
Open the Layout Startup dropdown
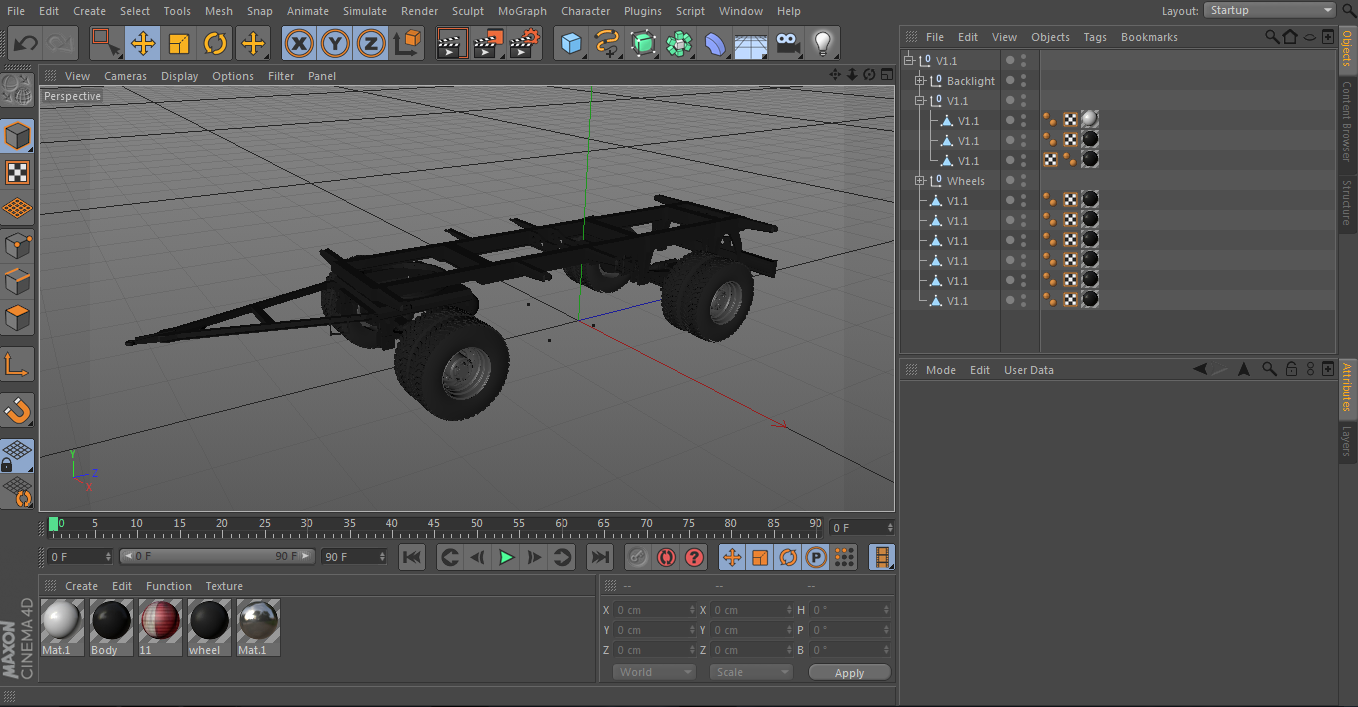tap(1270, 10)
